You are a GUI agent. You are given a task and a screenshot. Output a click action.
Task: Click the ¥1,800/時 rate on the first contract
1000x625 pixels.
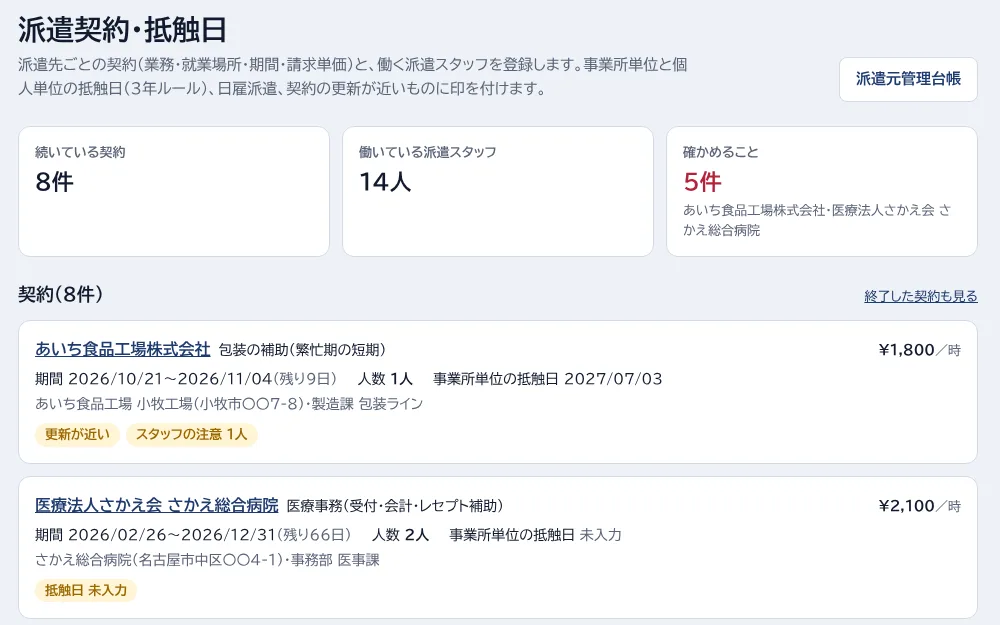(x=920, y=349)
